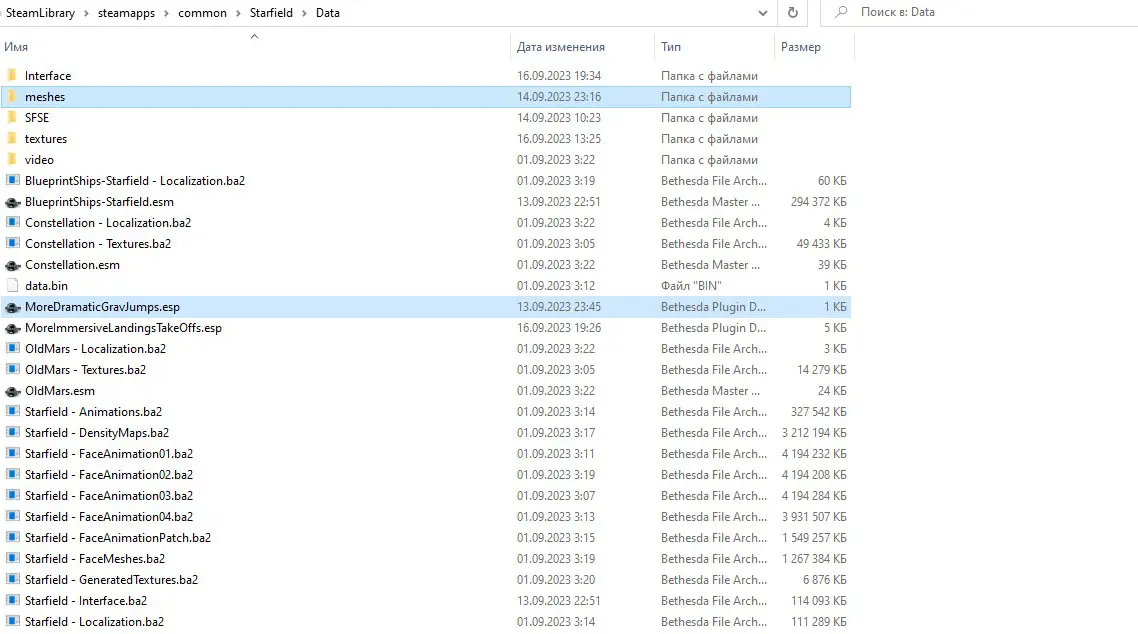Select the OldMars.esm file name
The image size is (1138, 634).
[x=60, y=391]
